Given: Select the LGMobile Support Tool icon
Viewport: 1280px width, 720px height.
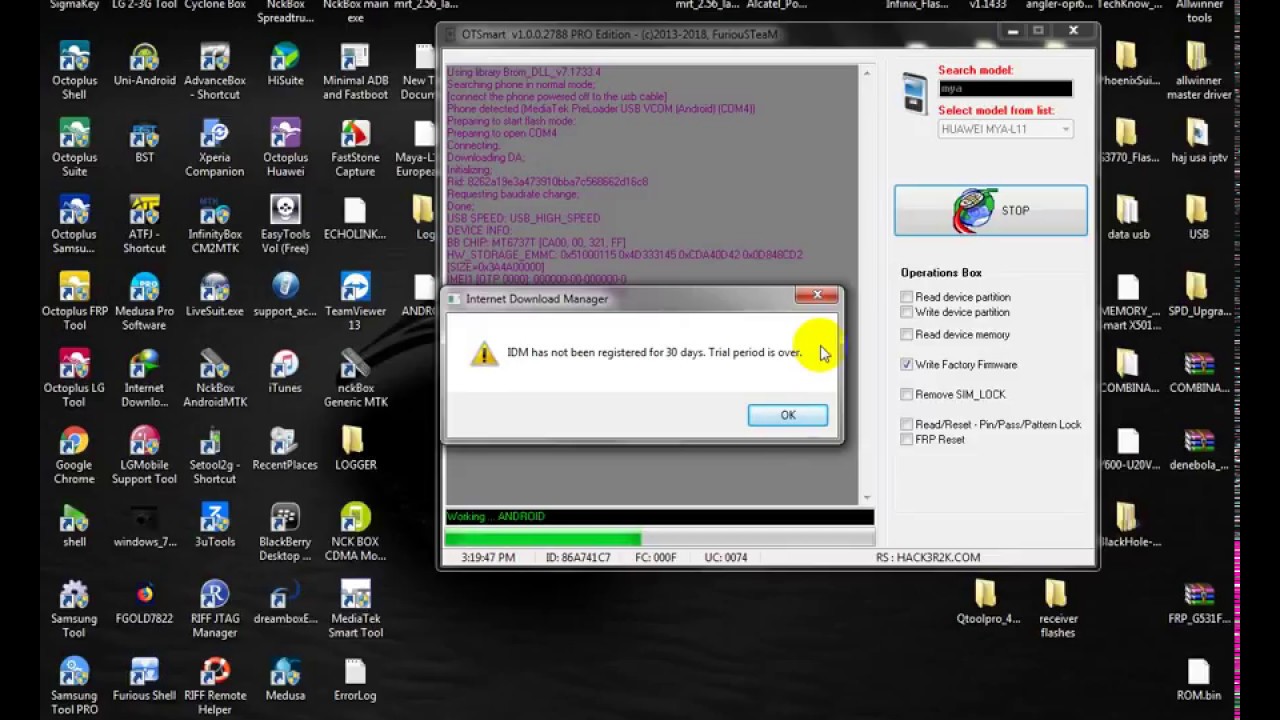Looking at the screenshot, I should point(144,455).
